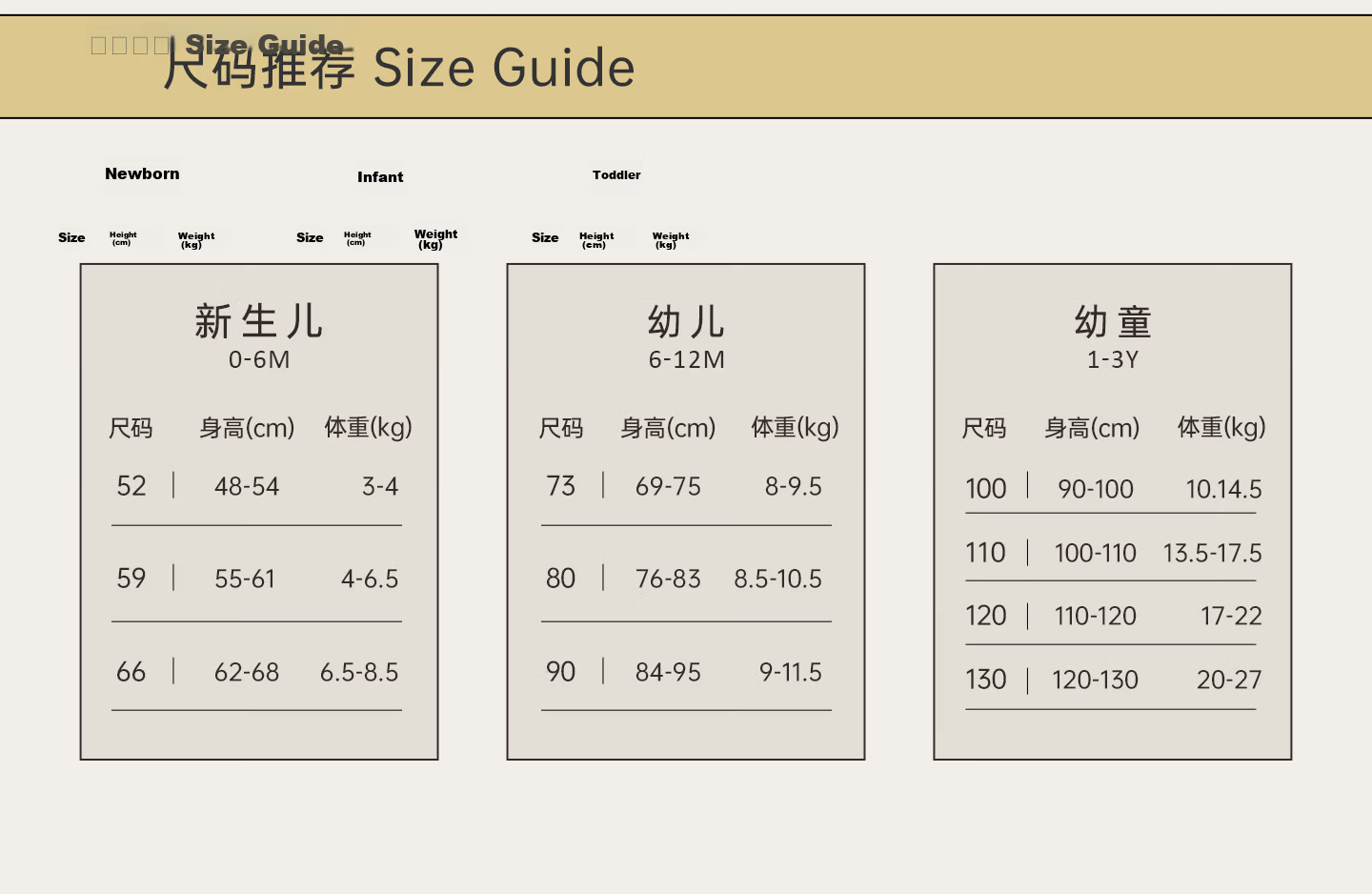Select size "52" in the newborn table
Image resolution: width=1372 pixels, height=894 pixels.
coord(131,486)
